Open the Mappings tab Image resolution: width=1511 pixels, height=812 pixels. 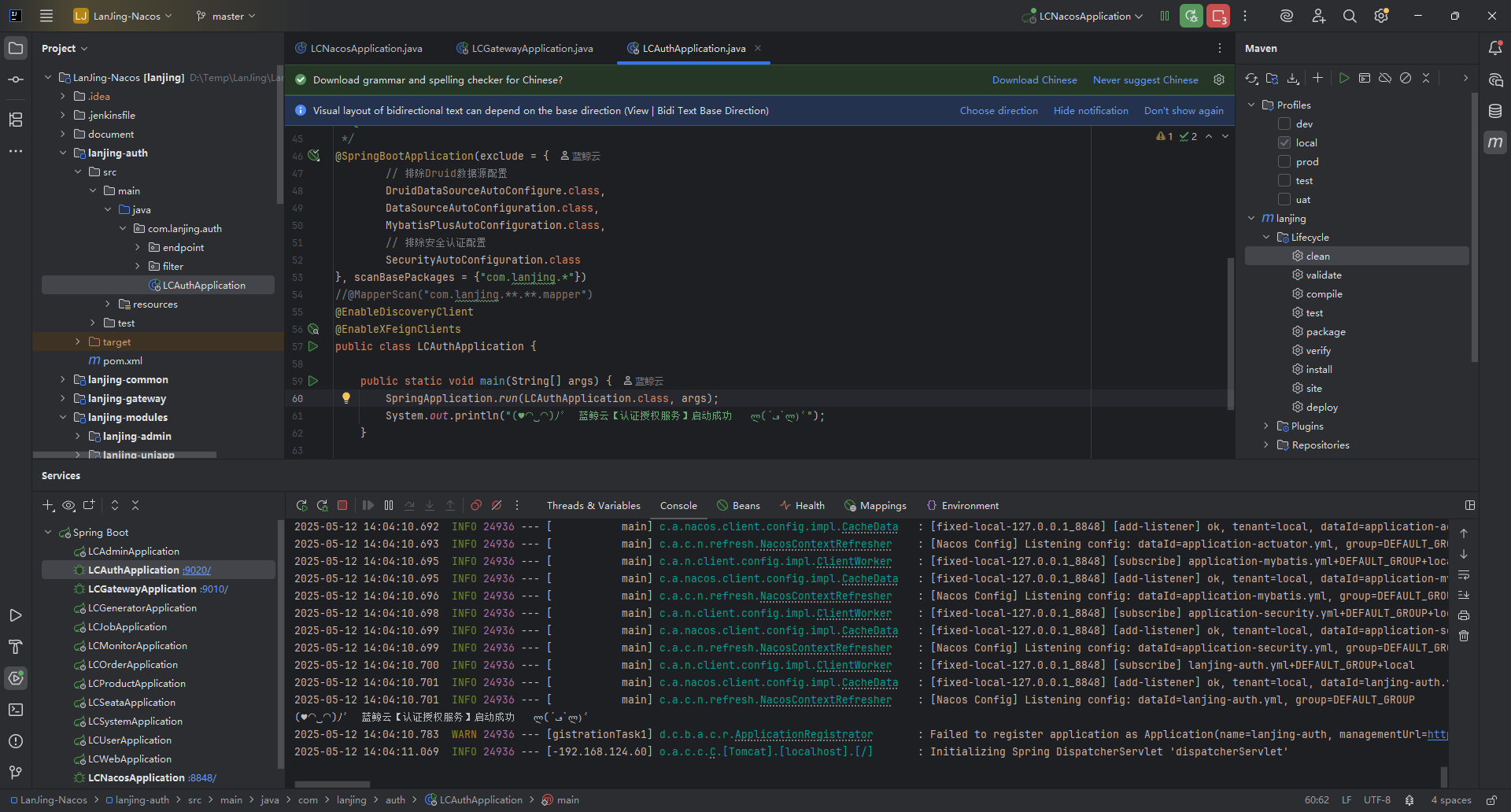tap(875, 505)
